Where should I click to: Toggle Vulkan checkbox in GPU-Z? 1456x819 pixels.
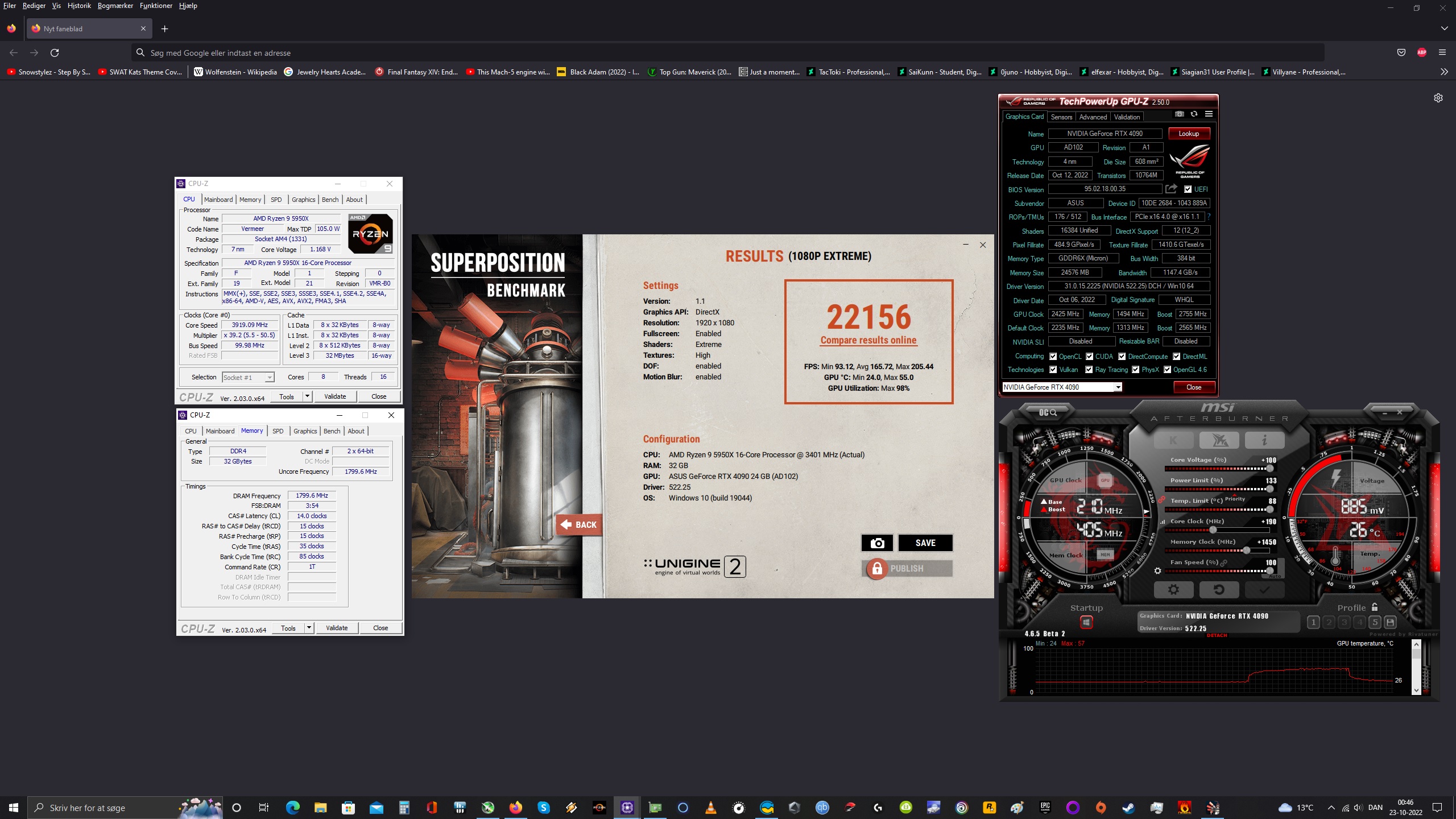tap(1053, 370)
